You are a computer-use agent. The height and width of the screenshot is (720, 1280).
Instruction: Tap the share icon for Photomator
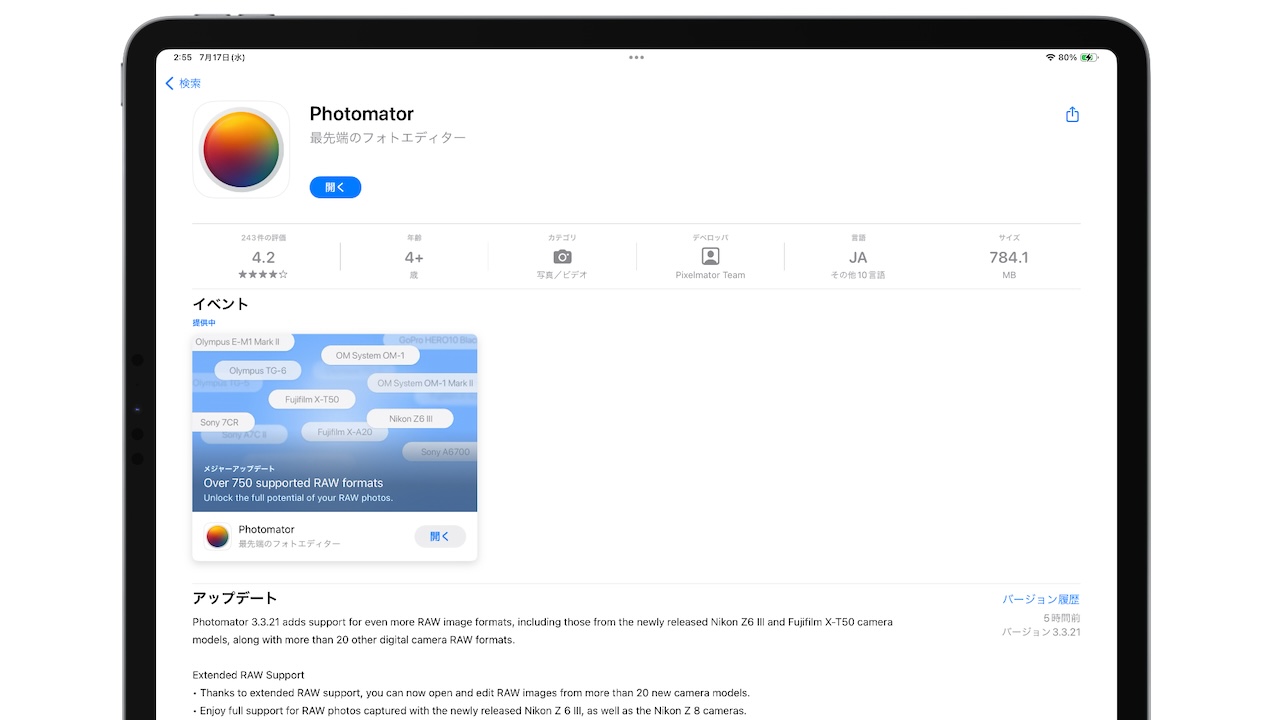pos(1072,114)
